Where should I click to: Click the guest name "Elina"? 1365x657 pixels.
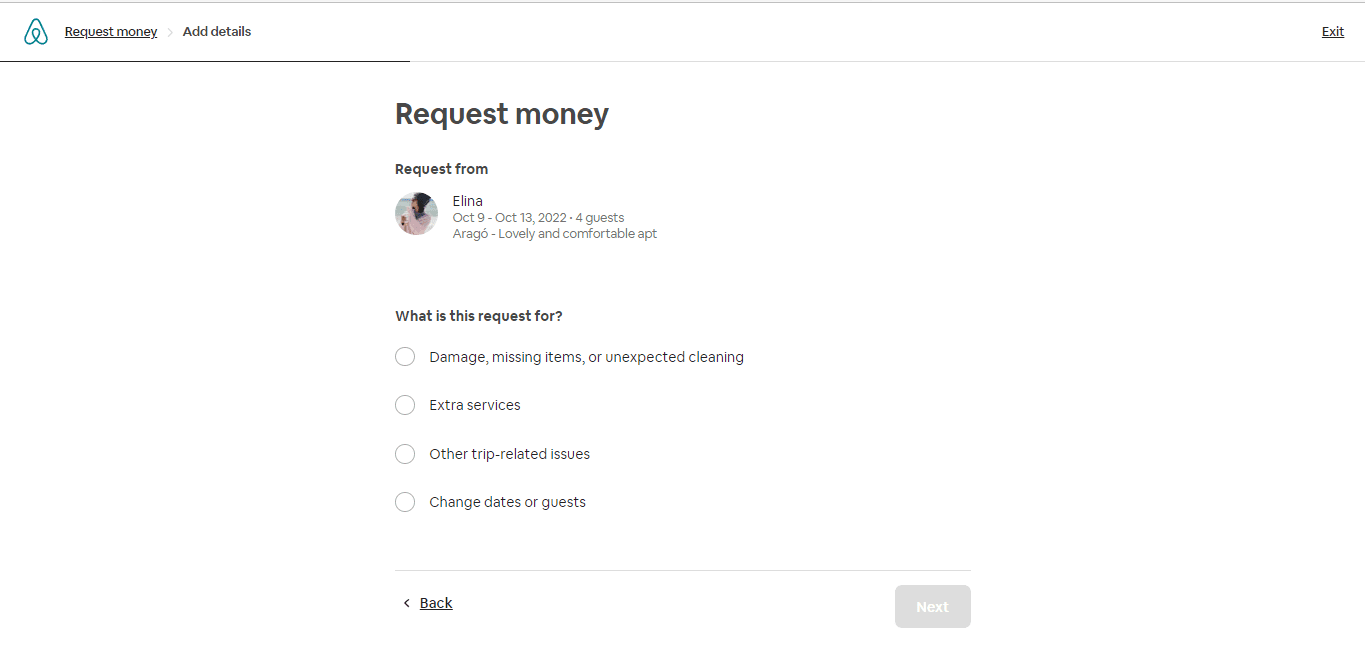pos(467,200)
